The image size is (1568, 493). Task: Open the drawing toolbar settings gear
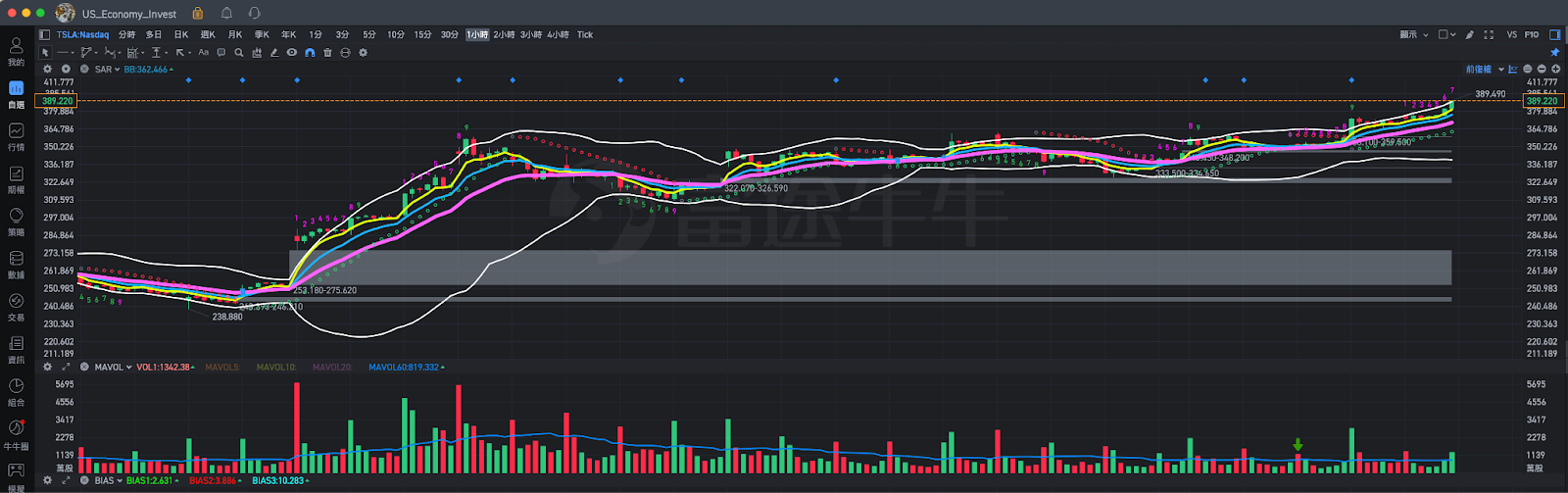(363, 53)
